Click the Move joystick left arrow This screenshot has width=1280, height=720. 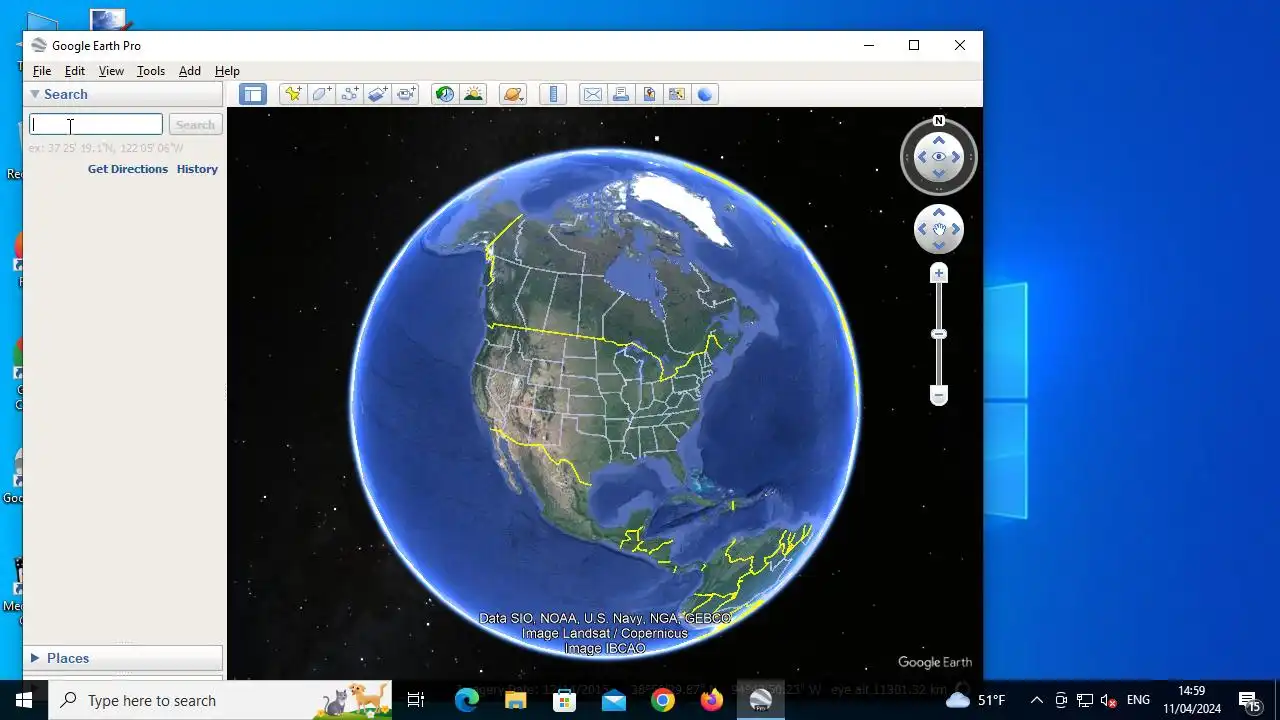click(922, 229)
